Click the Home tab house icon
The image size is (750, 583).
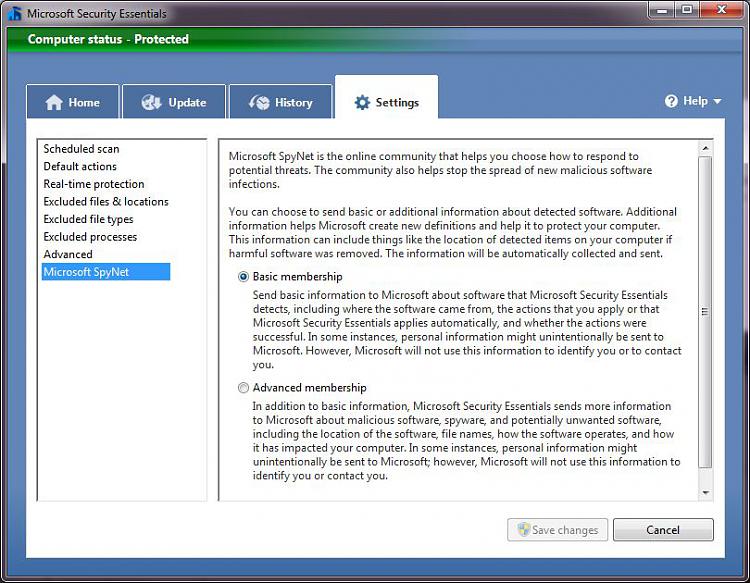pyautogui.click(x=54, y=102)
